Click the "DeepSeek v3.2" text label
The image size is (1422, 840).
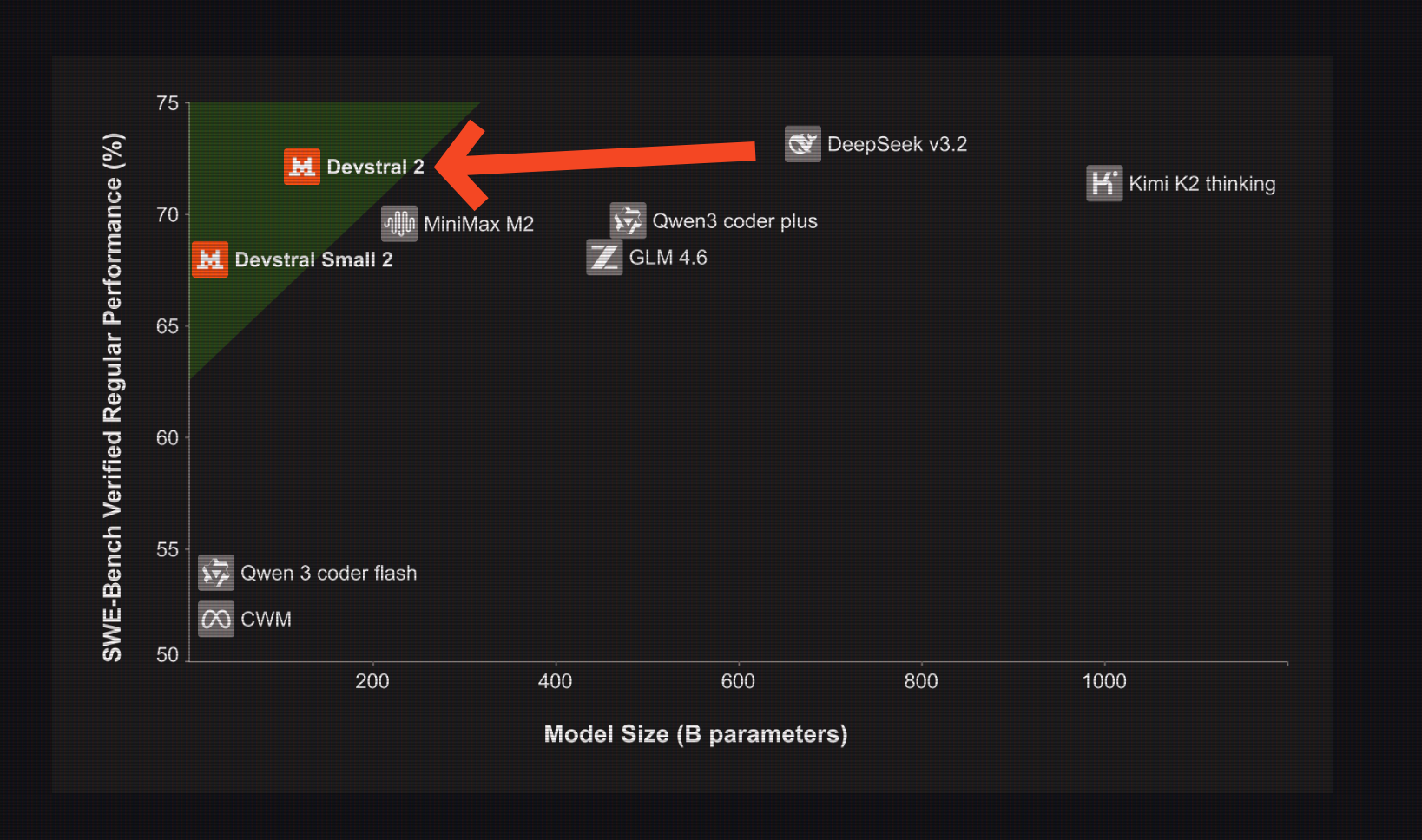coord(897,144)
